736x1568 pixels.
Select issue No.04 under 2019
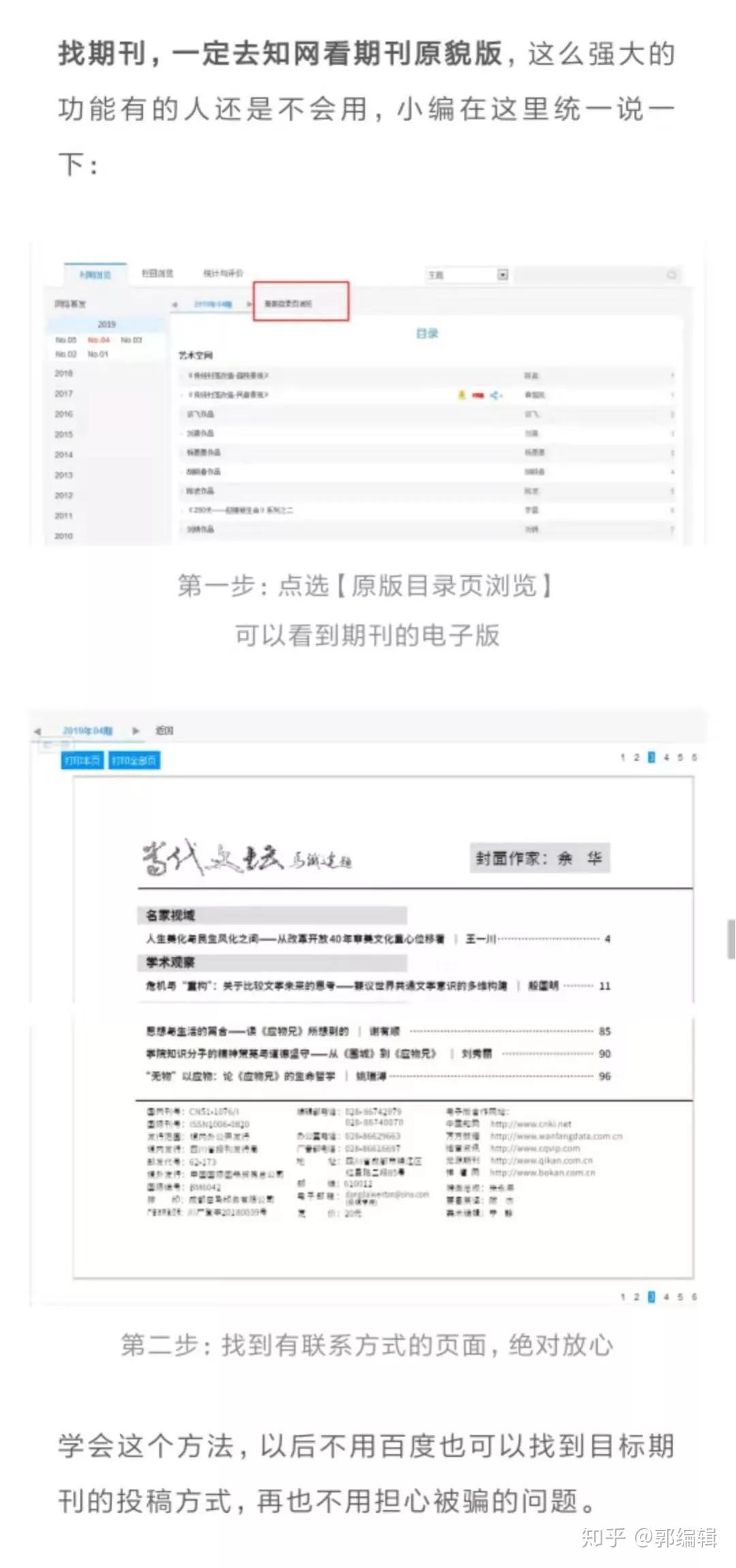click(99, 340)
